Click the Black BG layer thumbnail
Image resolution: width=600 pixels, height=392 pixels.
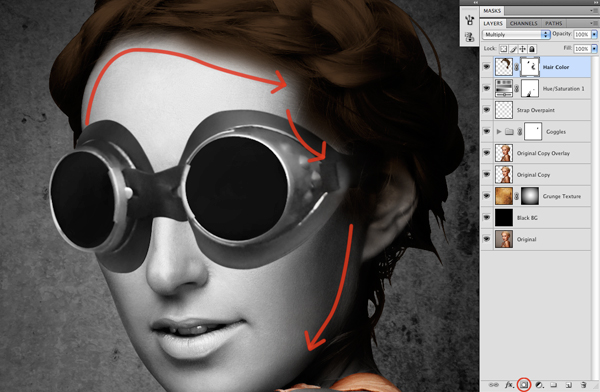point(504,217)
